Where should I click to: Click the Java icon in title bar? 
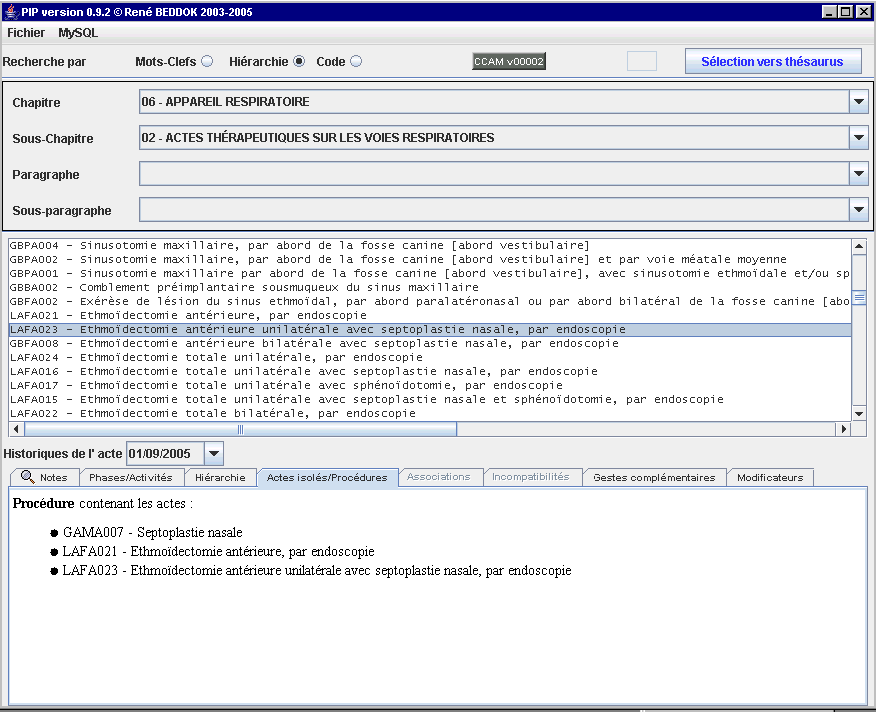click(x=11, y=11)
